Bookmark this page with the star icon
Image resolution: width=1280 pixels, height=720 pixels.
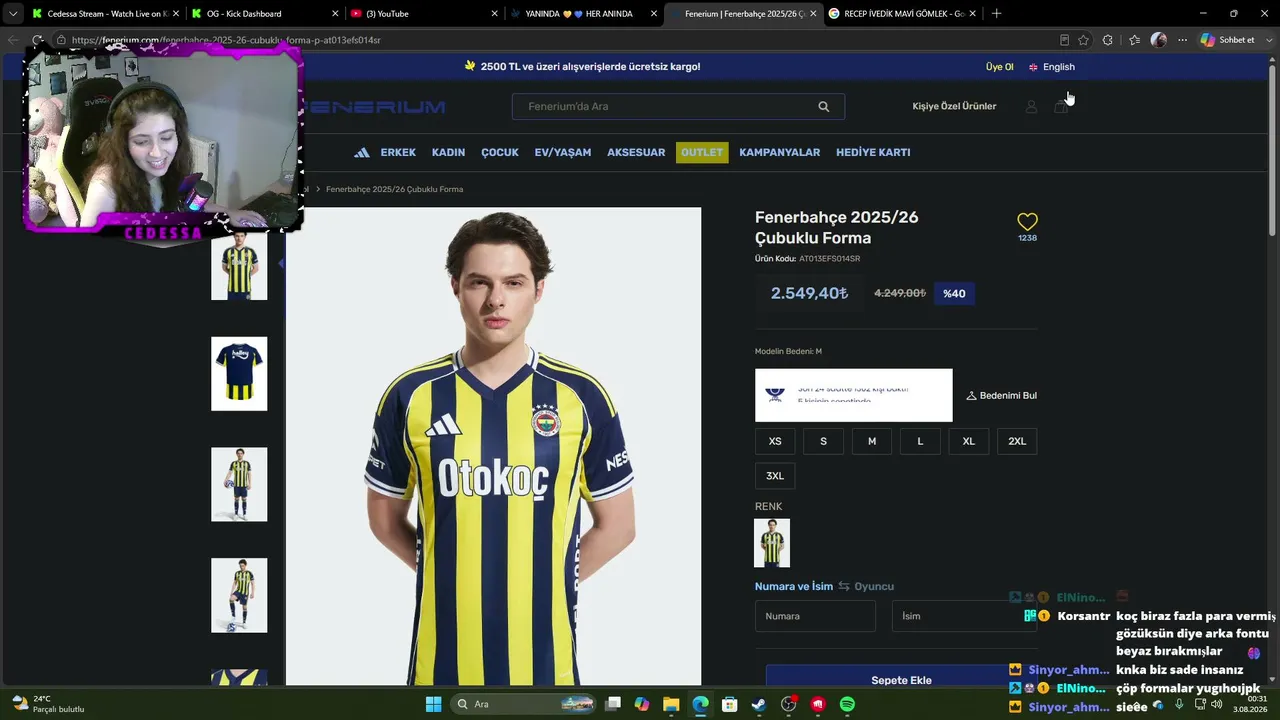(x=1083, y=40)
